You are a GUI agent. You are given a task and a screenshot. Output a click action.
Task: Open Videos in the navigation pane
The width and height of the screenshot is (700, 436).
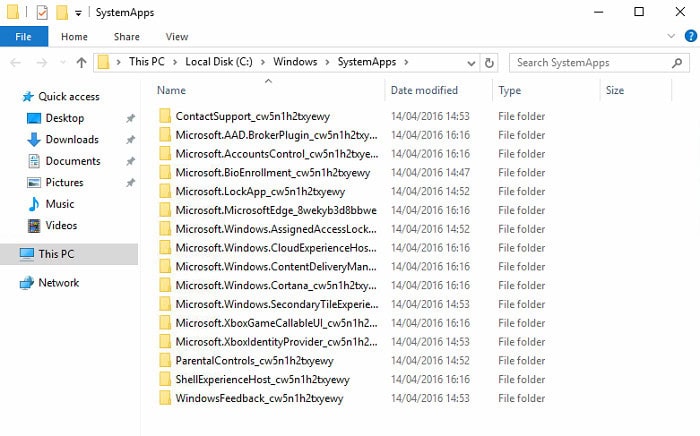click(x=61, y=225)
